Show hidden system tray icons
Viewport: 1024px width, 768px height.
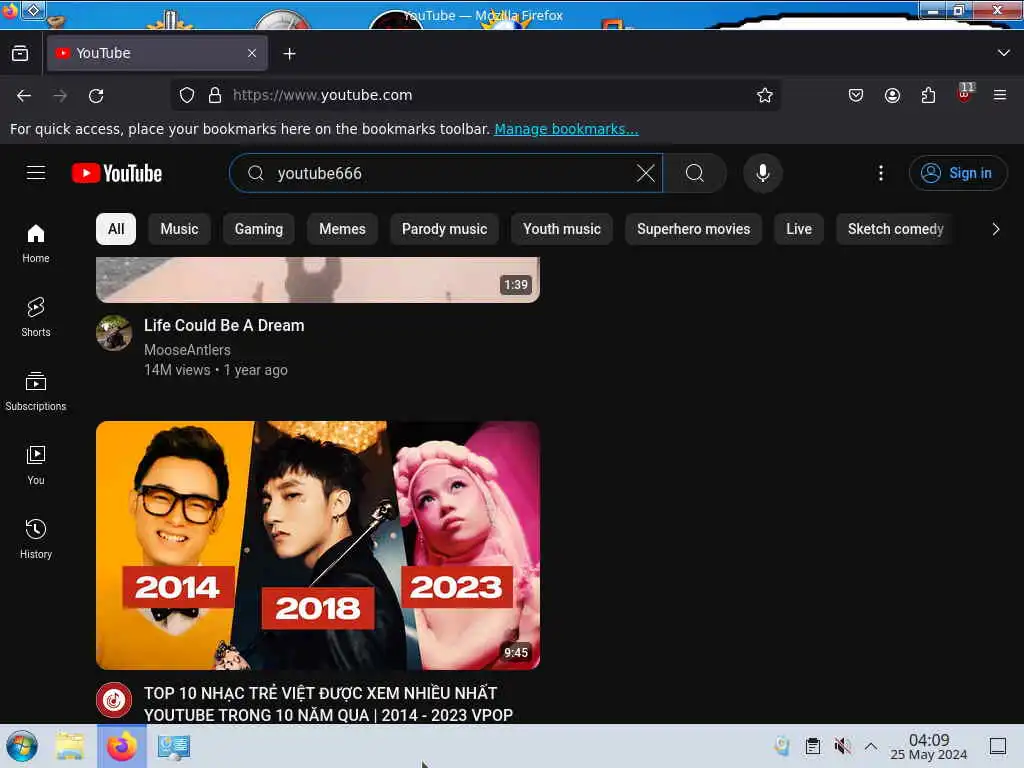[871, 746]
